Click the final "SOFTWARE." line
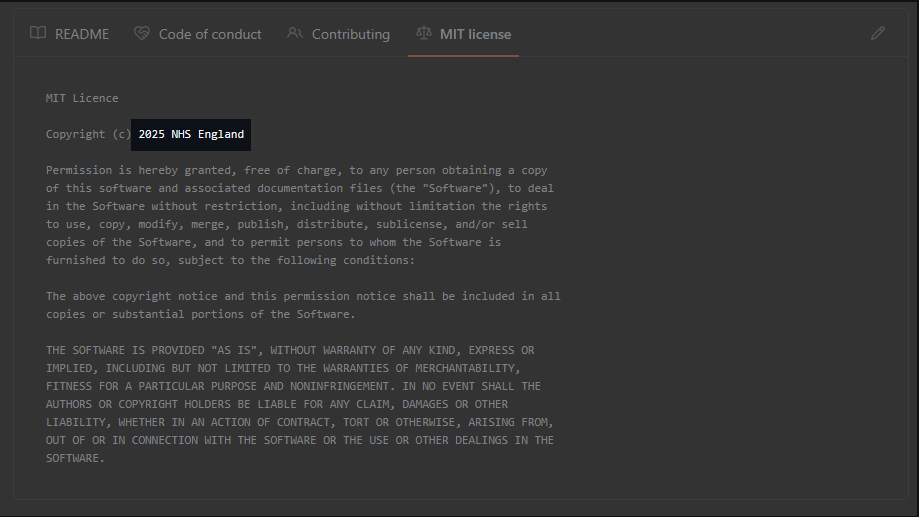The height and width of the screenshot is (517, 919). pyautogui.click(x=75, y=458)
